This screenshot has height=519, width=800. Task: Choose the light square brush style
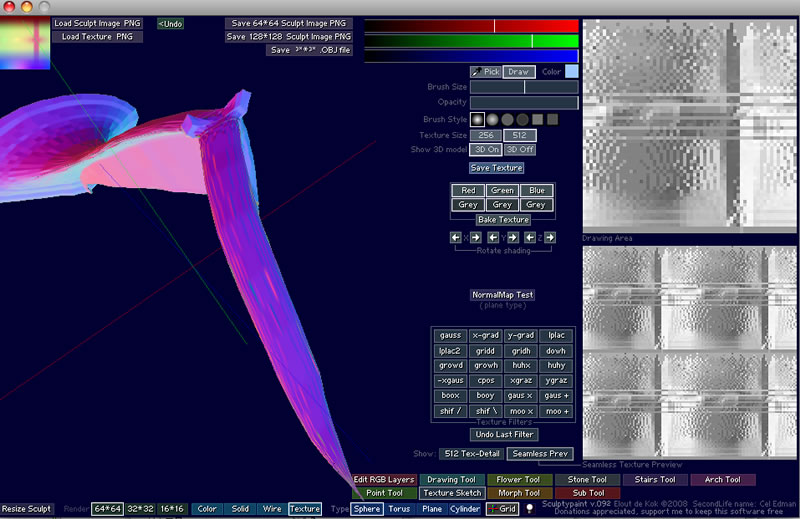[537, 119]
